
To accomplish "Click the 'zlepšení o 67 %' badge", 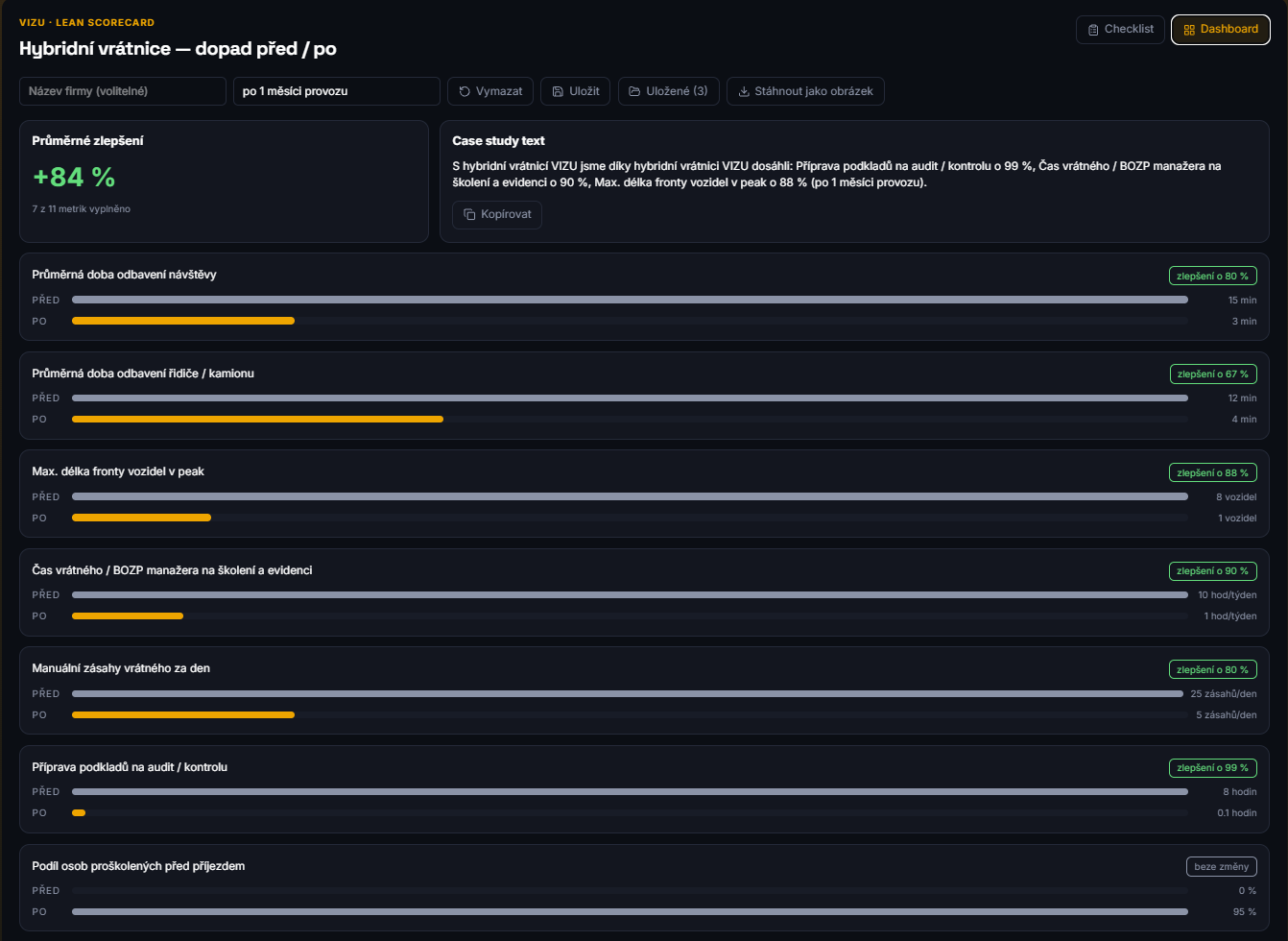I will [1213, 374].
